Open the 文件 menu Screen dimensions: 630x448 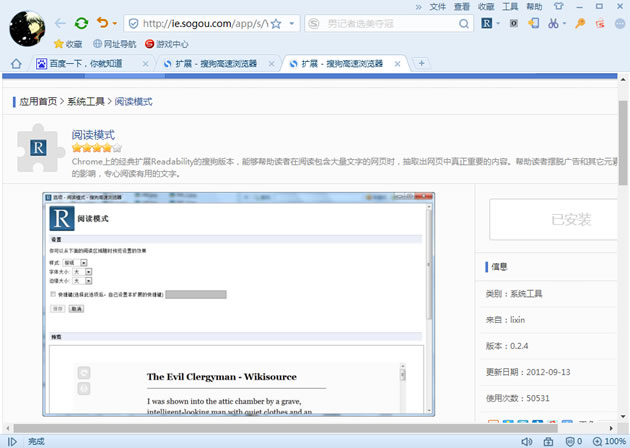[438, 6]
